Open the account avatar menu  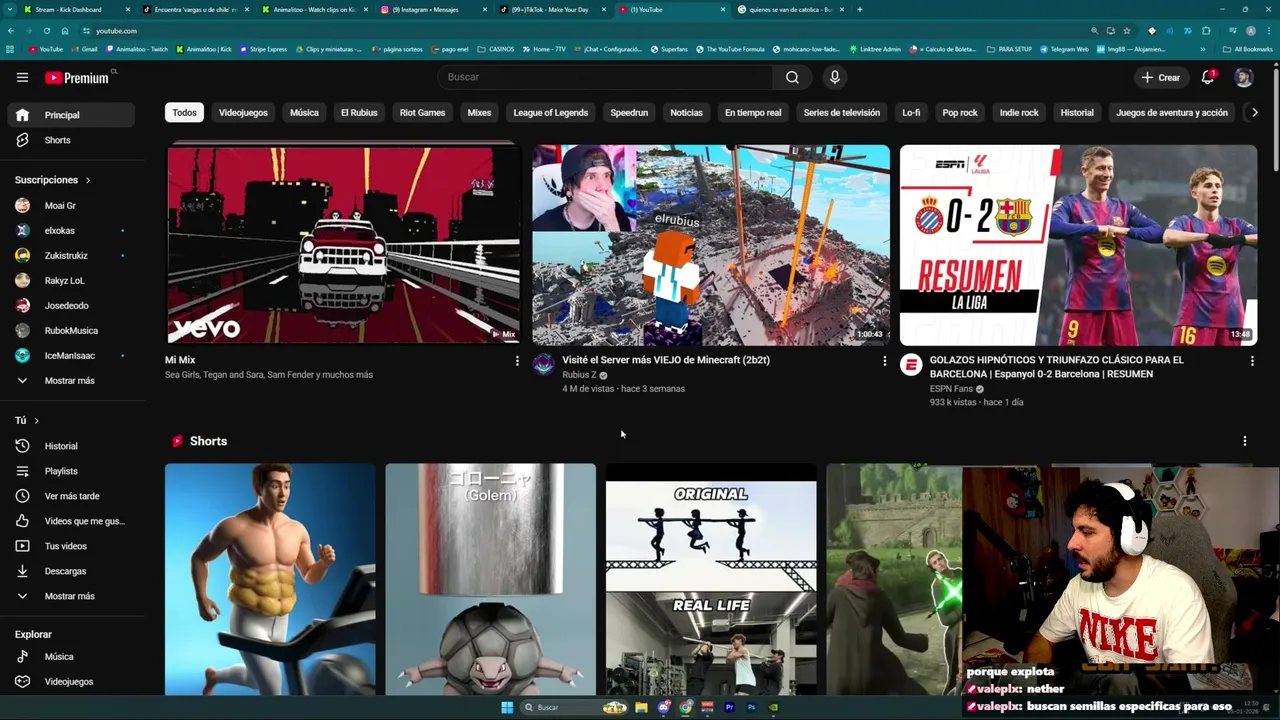coord(1243,77)
